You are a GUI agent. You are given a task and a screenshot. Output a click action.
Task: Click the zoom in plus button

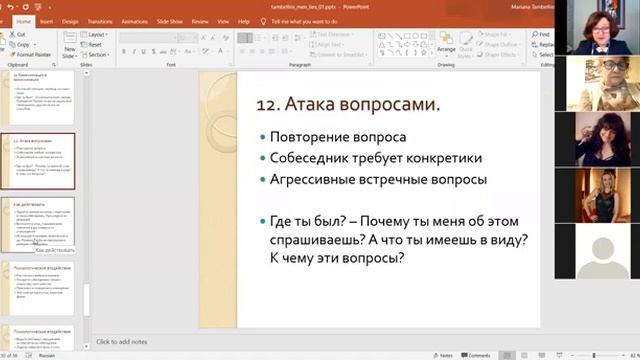coord(624,356)
